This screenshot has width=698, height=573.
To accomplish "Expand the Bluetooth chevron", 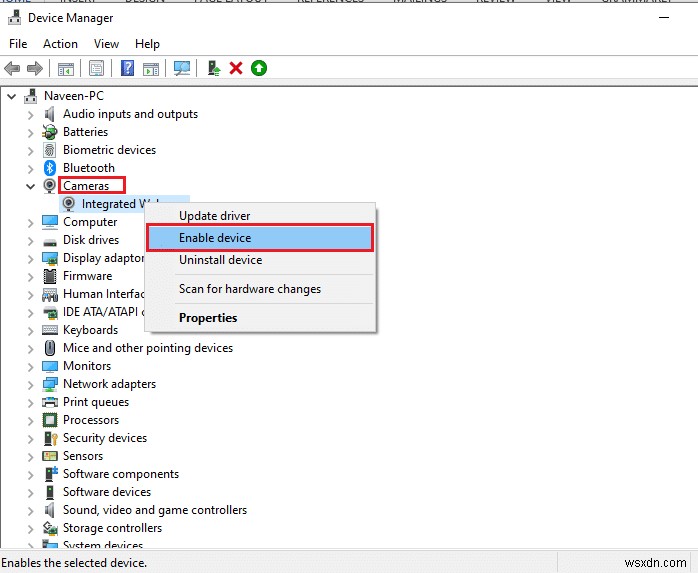I will click(30, 169).
